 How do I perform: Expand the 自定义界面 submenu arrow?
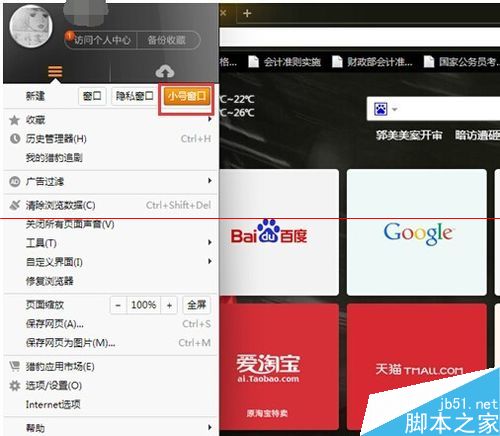210,261
